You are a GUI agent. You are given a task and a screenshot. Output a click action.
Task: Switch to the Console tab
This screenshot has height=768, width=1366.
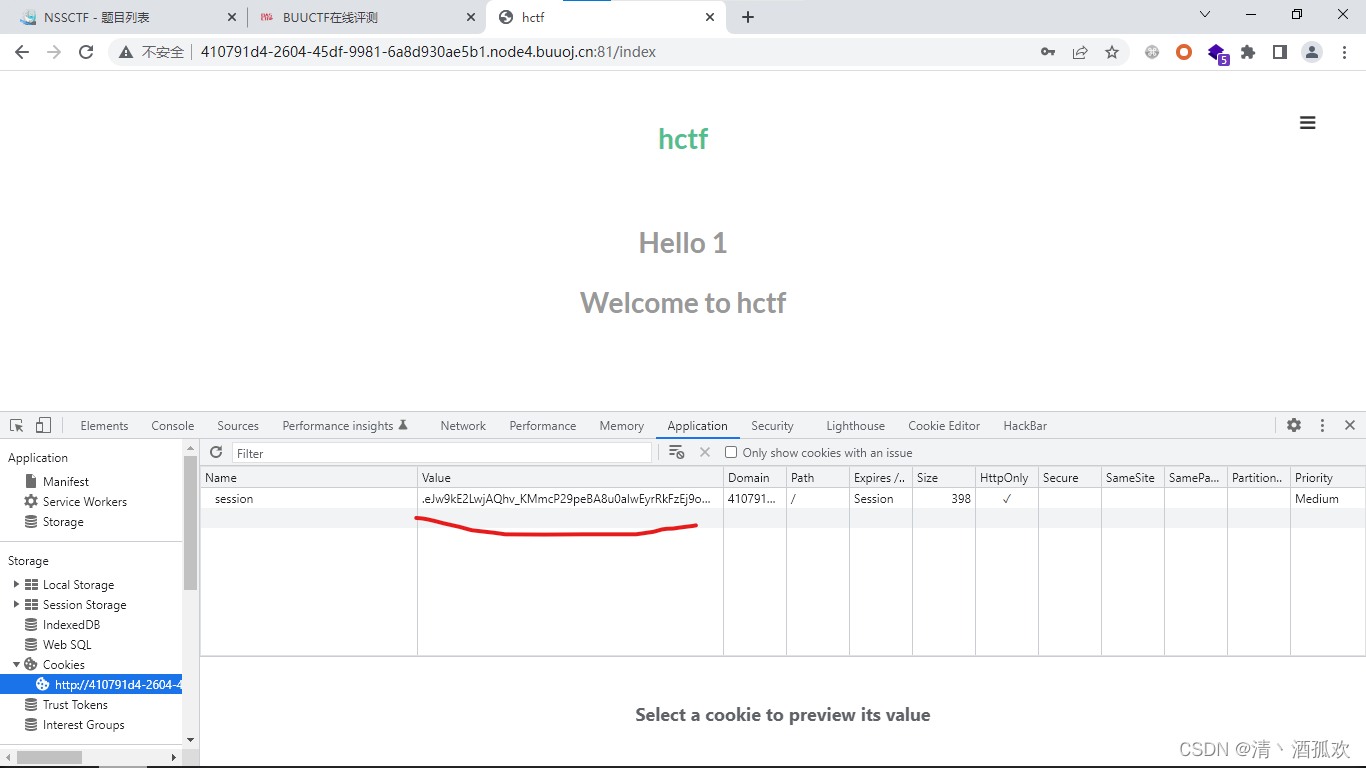[173, 425]
